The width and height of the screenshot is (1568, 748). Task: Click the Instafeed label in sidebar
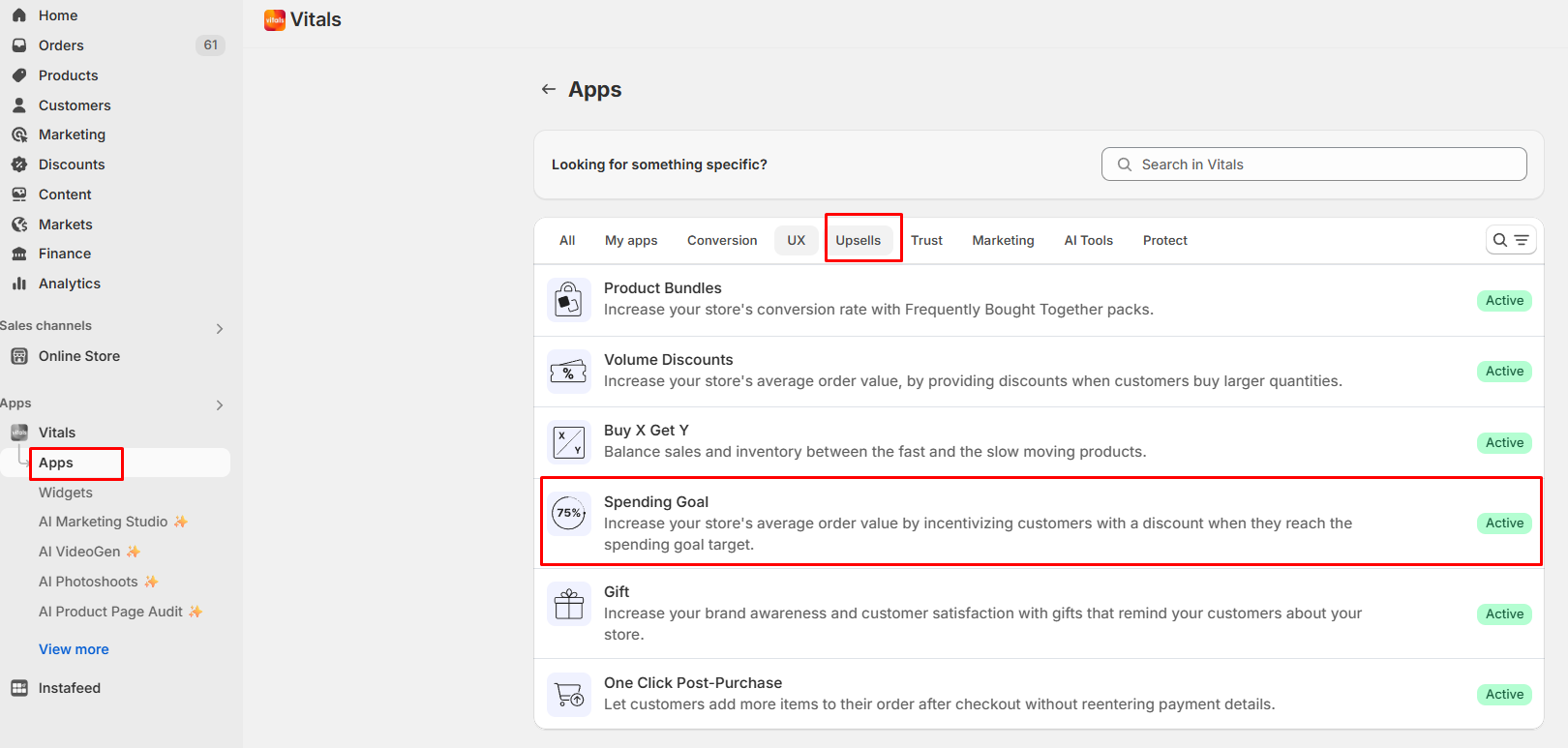pos(70,688)
